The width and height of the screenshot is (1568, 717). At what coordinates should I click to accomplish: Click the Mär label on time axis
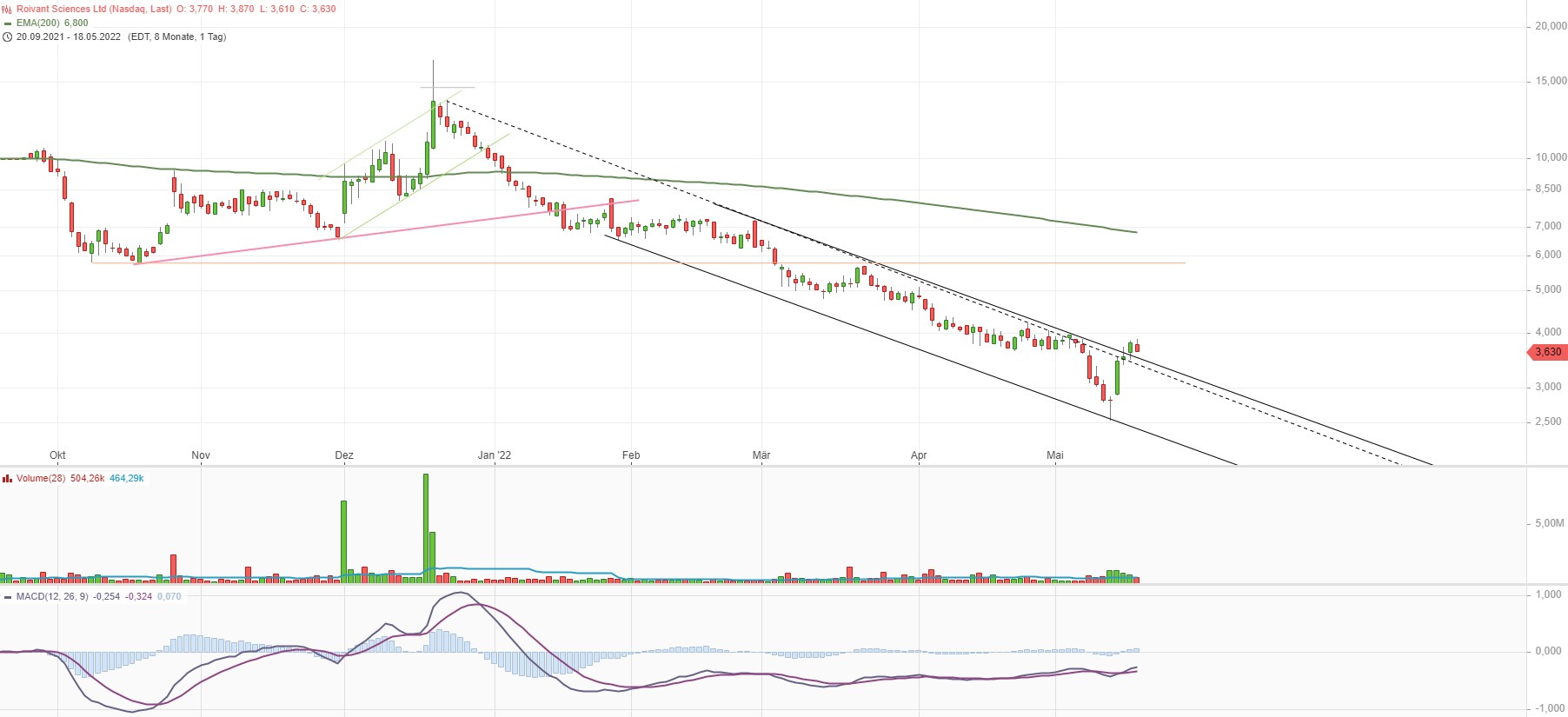click(x=761, y=455)
